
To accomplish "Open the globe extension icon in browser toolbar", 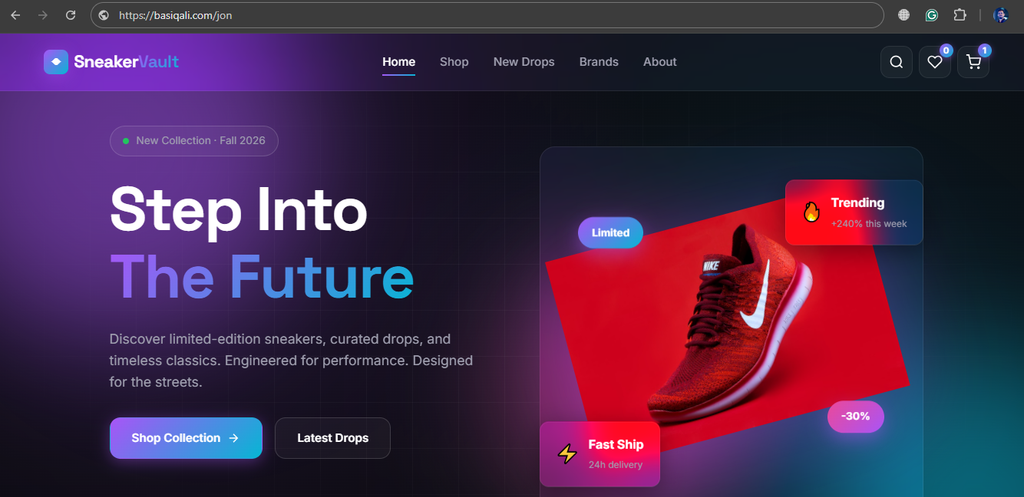I will [x=904, y=15].
